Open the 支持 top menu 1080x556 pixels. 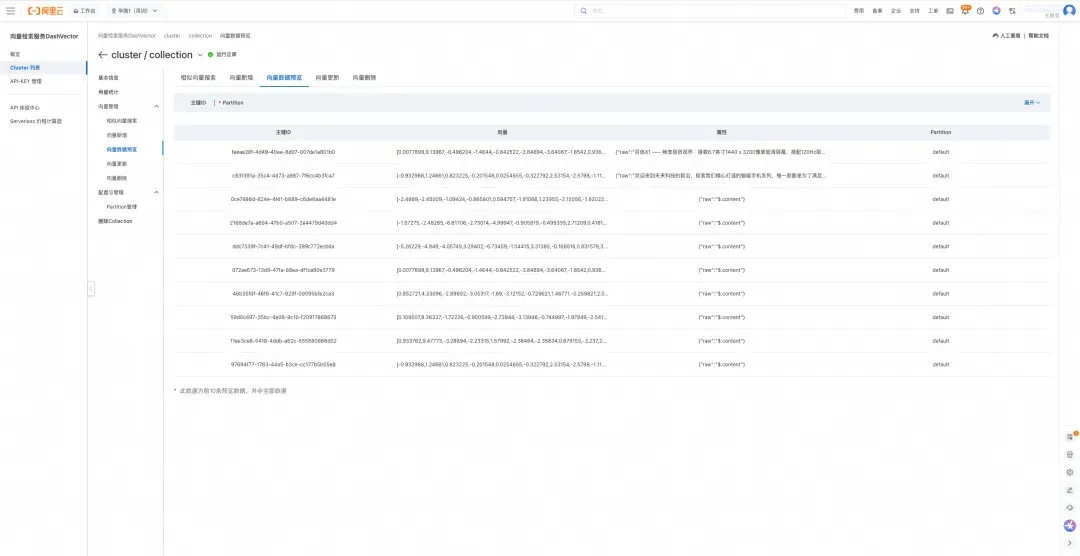915,11
